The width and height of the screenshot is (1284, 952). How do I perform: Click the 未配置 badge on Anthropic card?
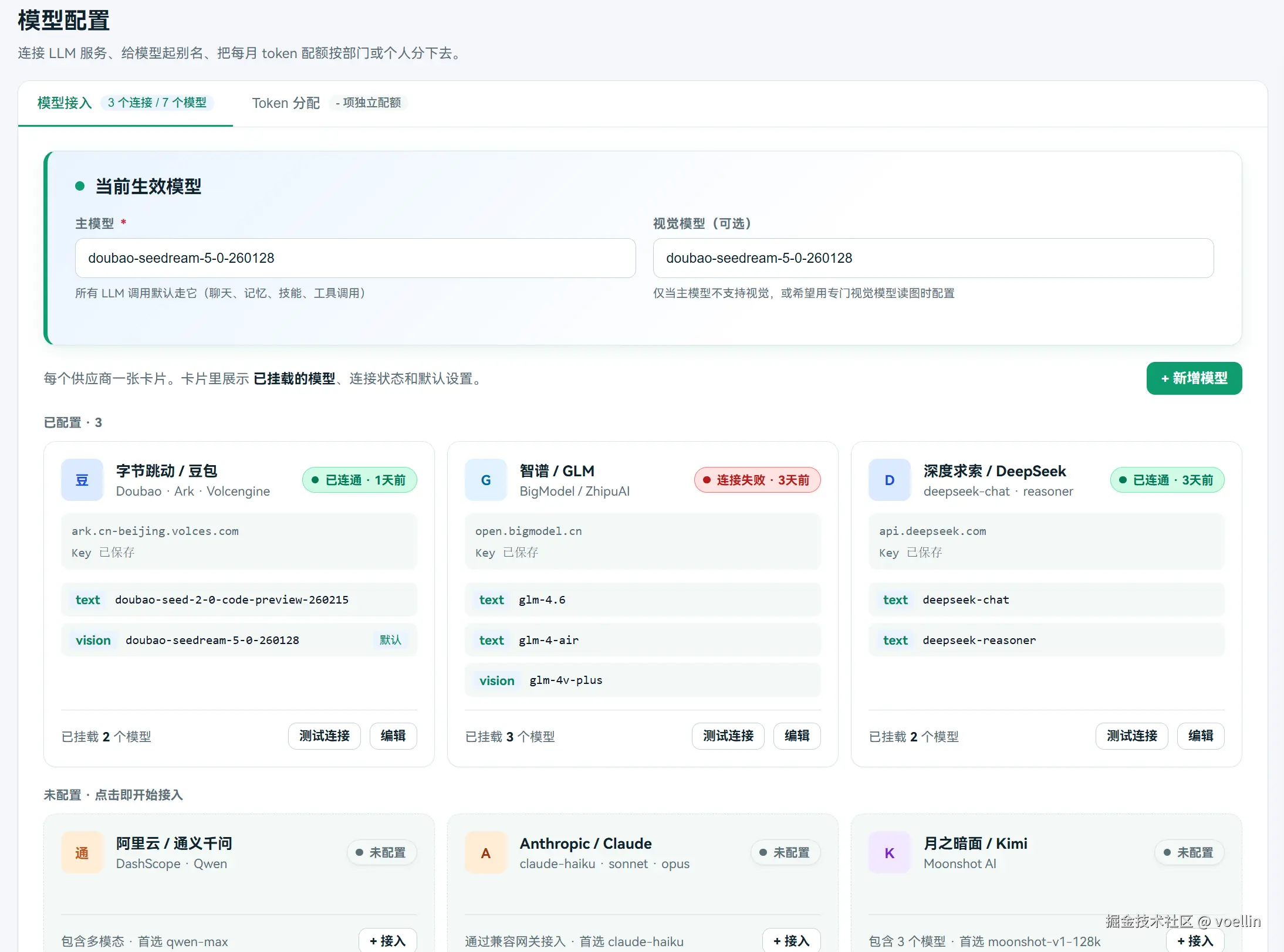(785, 852)
